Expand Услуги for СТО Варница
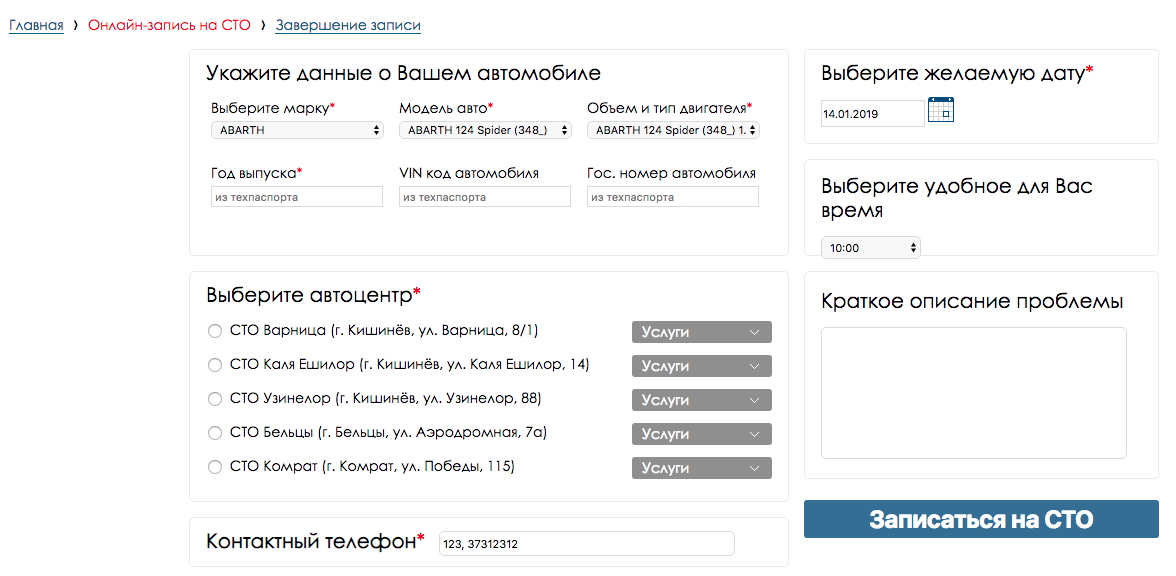 701,332
